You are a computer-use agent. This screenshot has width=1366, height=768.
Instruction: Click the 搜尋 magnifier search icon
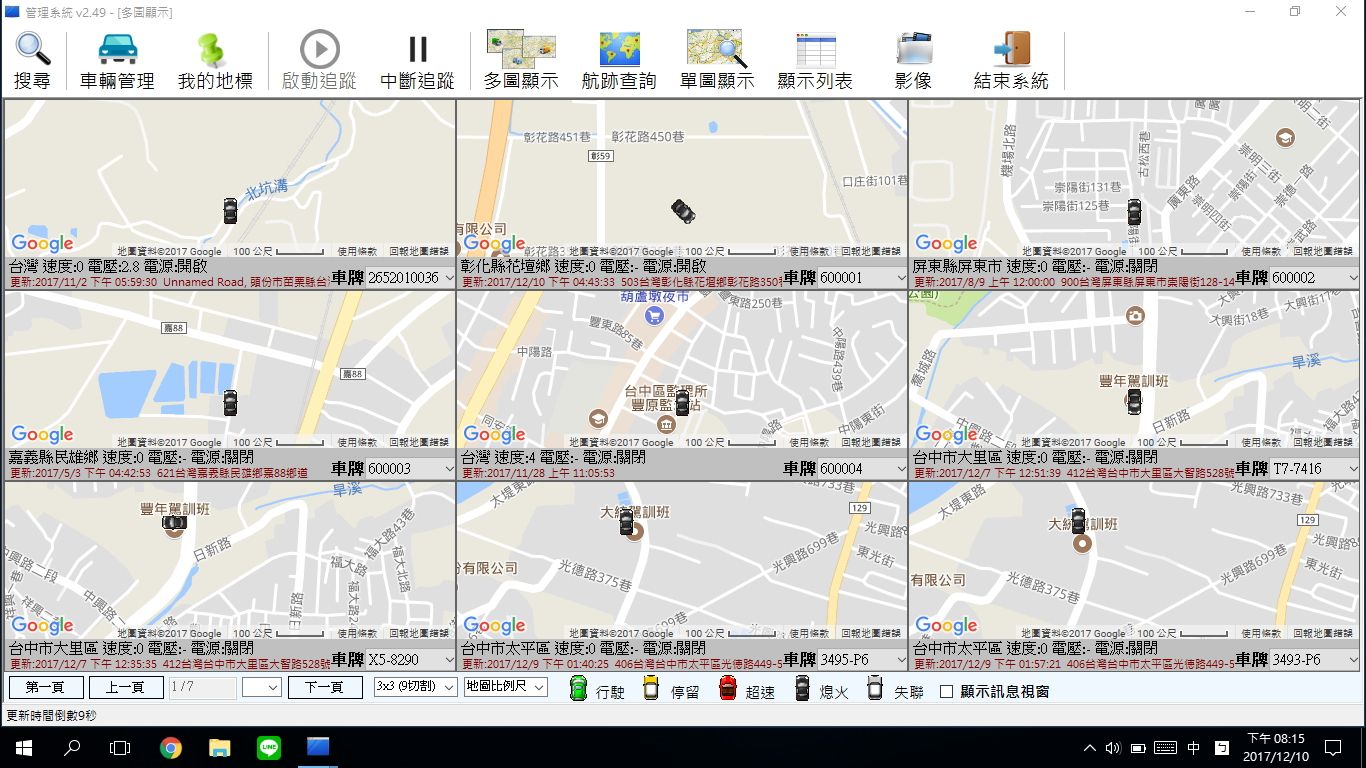point(32,50)
